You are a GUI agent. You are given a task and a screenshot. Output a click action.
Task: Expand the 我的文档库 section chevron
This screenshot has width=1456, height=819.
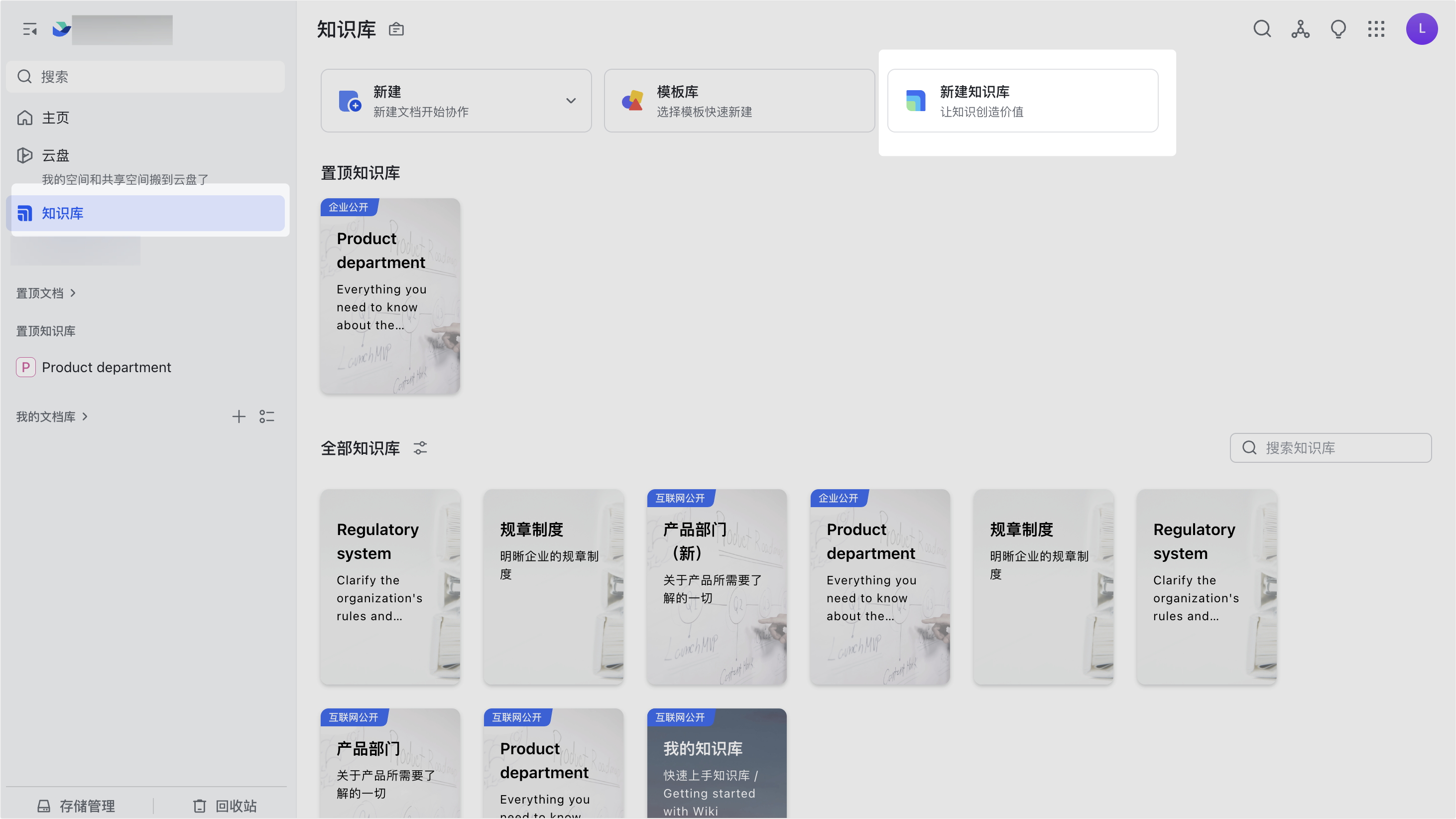pos(85,417)
